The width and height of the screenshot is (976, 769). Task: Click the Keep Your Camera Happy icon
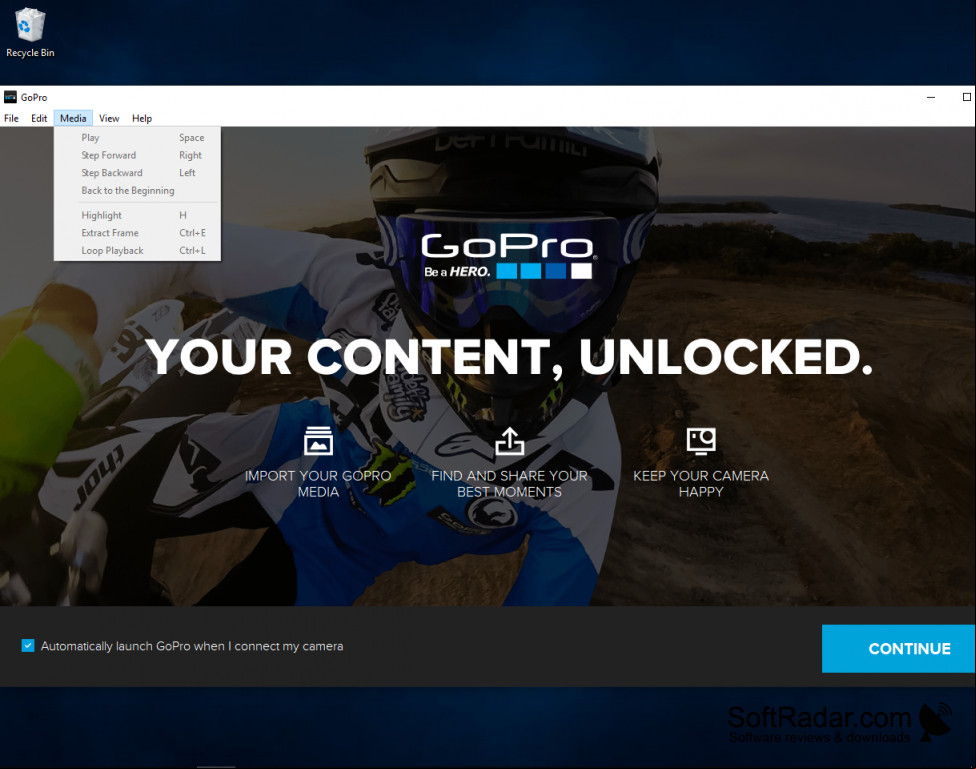coord(701,440)
